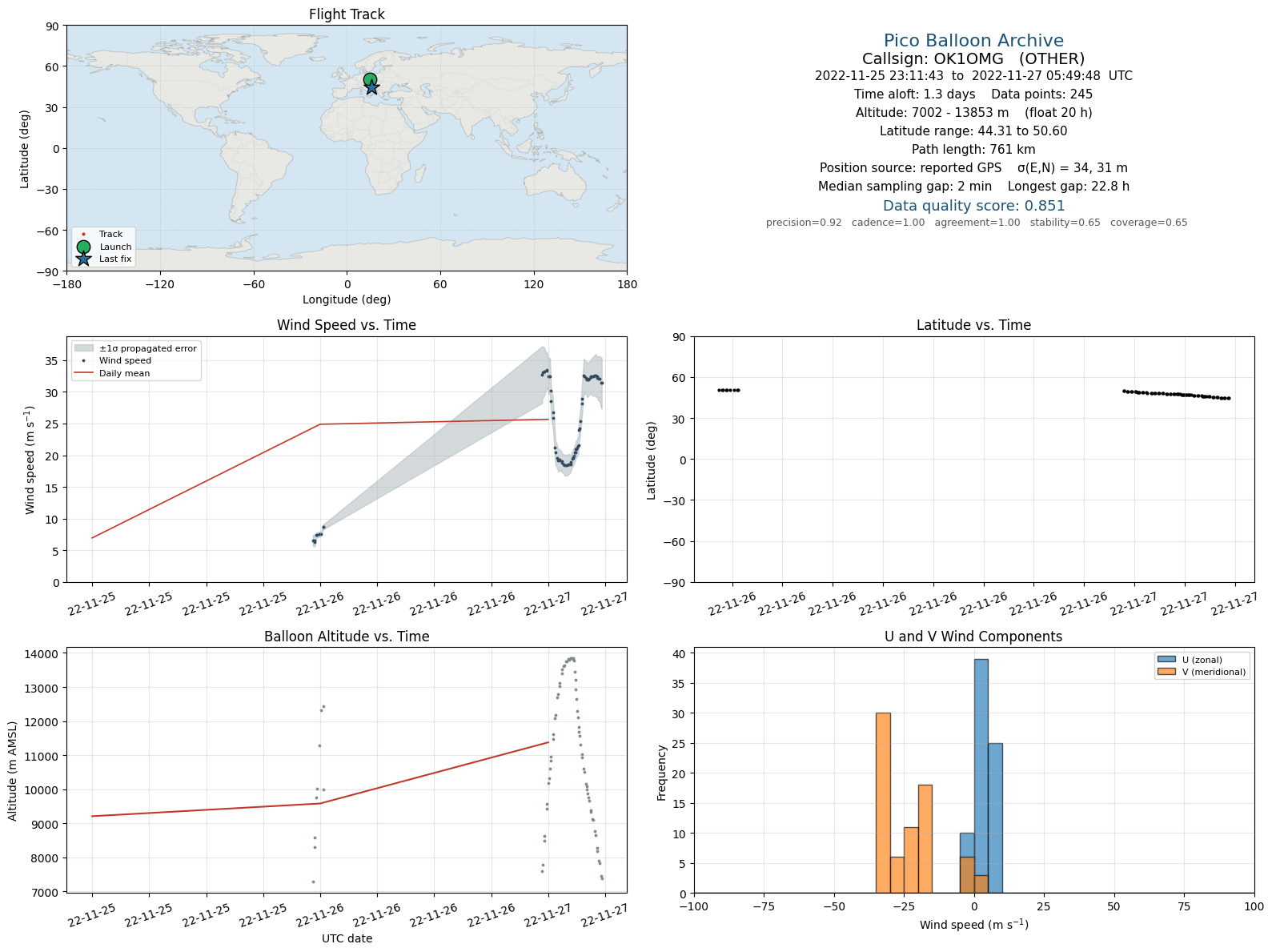
Task: Click the '14000' tick on the altitude axis
Action: click(x=42, y=654)
